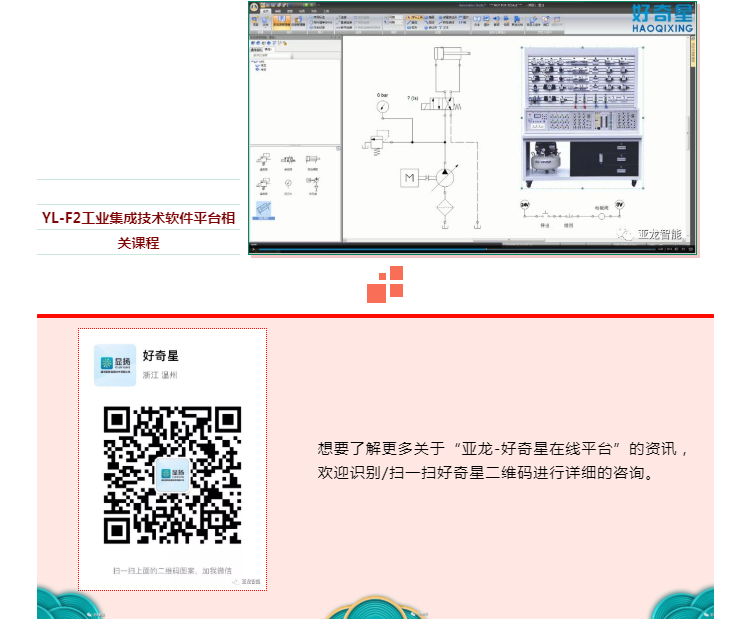The height and width of the screenshot is (638, 742).
Task: Click the 0 bar pressure gauge symbol
Action: 382,106
